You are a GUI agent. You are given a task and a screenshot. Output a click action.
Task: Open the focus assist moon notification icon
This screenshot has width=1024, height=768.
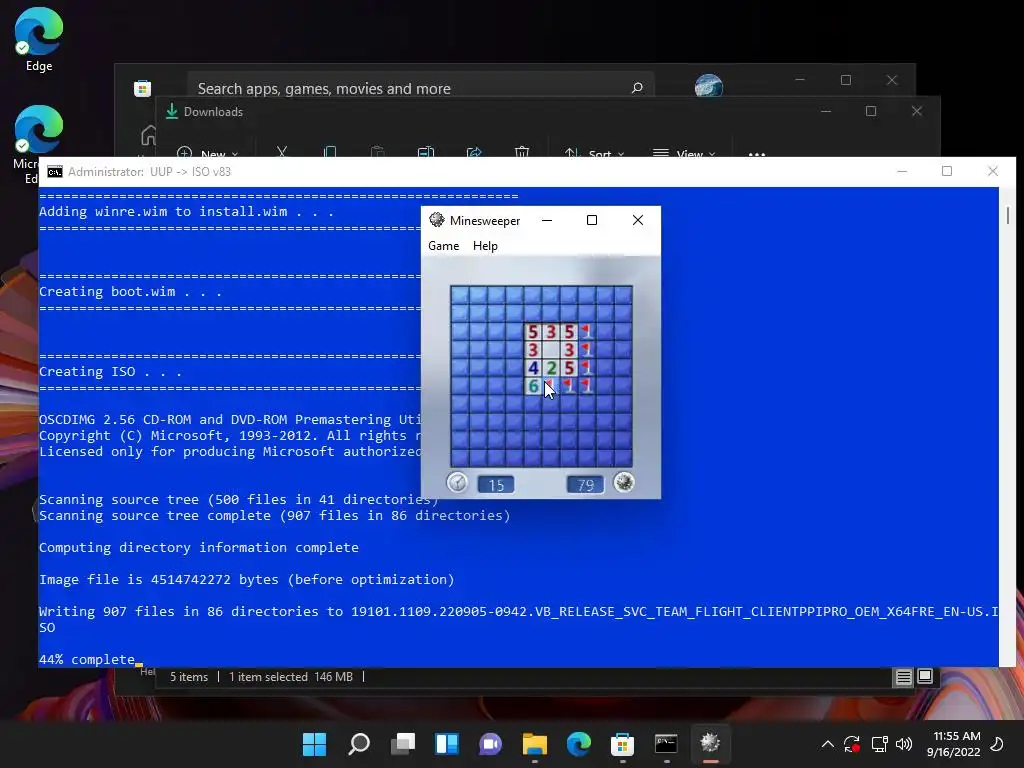click(x=997, y=744)
